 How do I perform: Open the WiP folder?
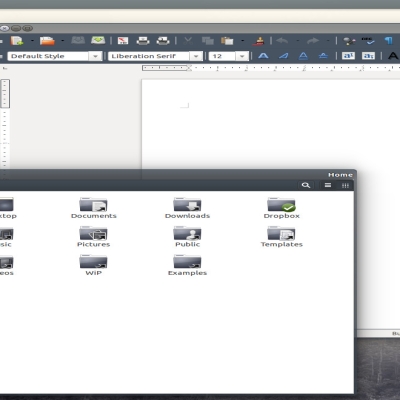(x=93, y=265)
